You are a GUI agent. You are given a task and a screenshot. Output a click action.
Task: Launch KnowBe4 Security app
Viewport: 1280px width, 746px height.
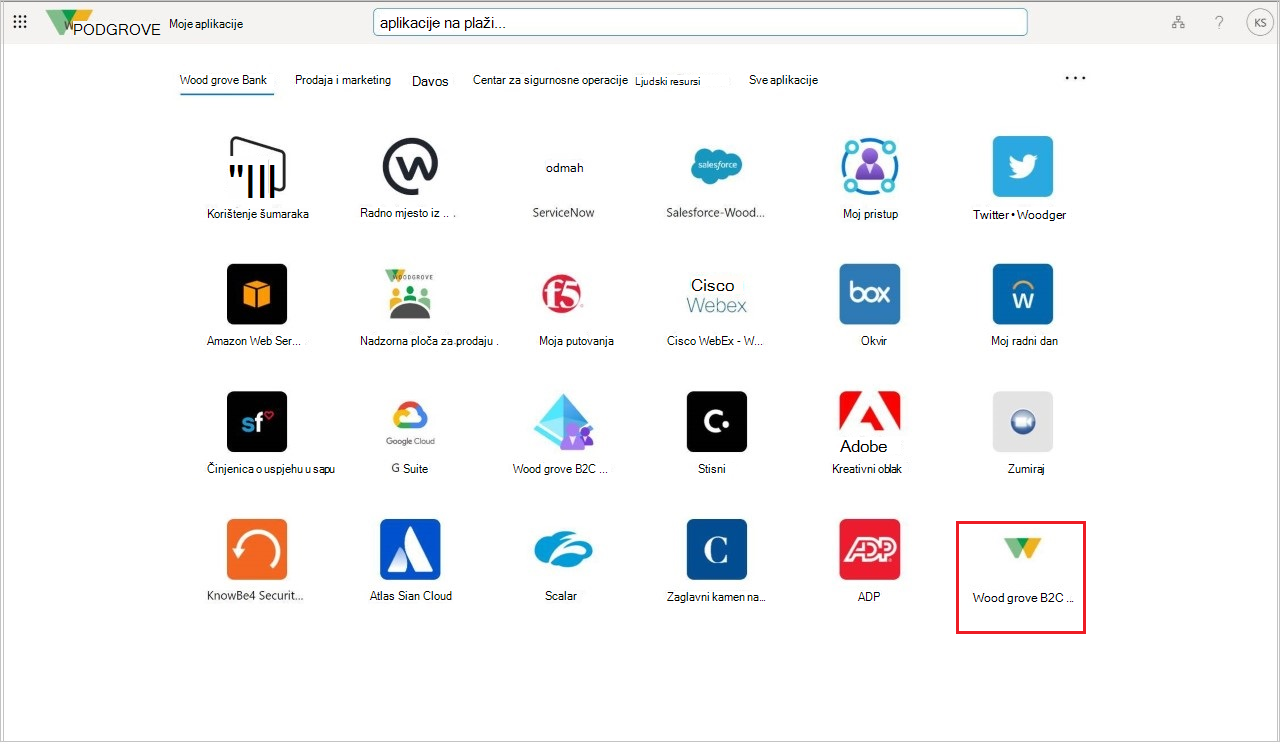tap(257, 549)
